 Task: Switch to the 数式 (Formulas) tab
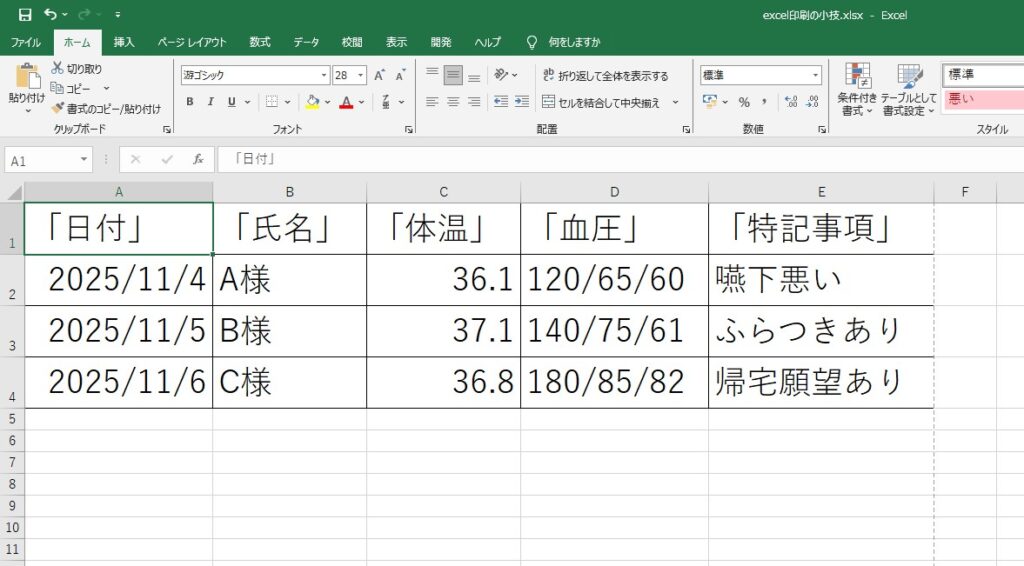coord(260,42)
